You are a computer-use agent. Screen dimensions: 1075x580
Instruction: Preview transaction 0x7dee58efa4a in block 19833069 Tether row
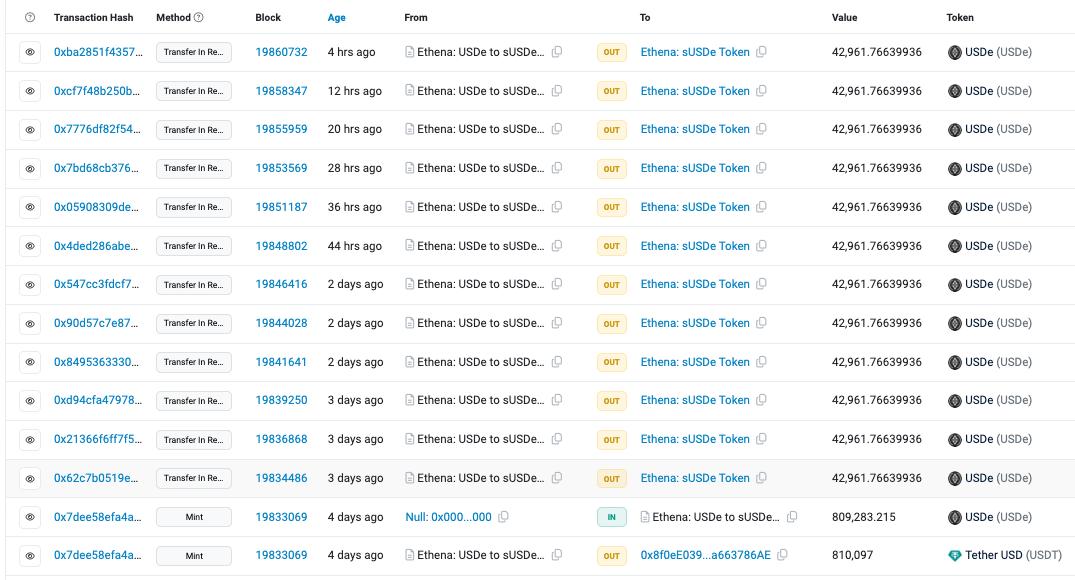(x=30, y=556)
